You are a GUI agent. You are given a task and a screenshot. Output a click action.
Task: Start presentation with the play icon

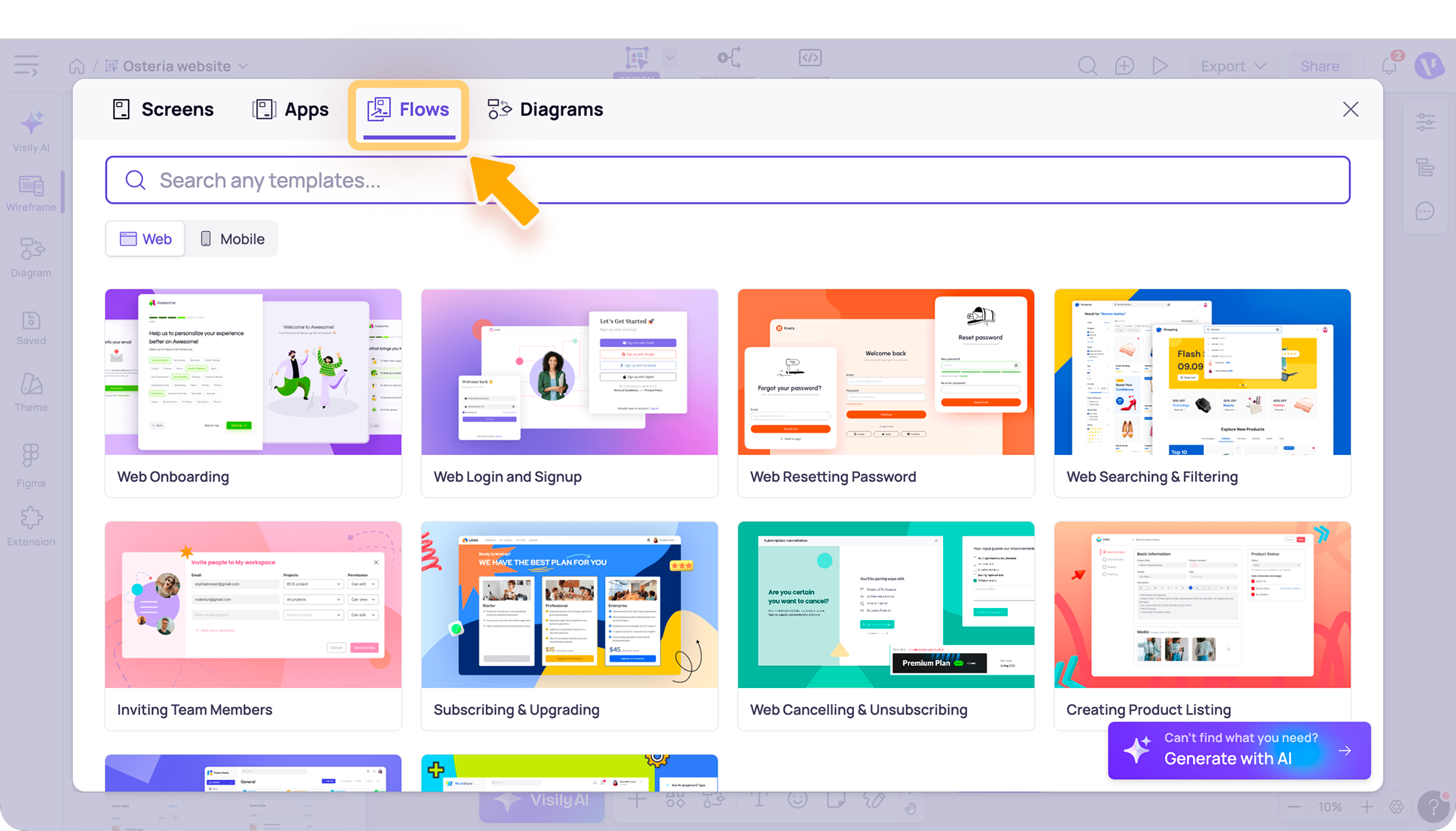coord(1160,66)
